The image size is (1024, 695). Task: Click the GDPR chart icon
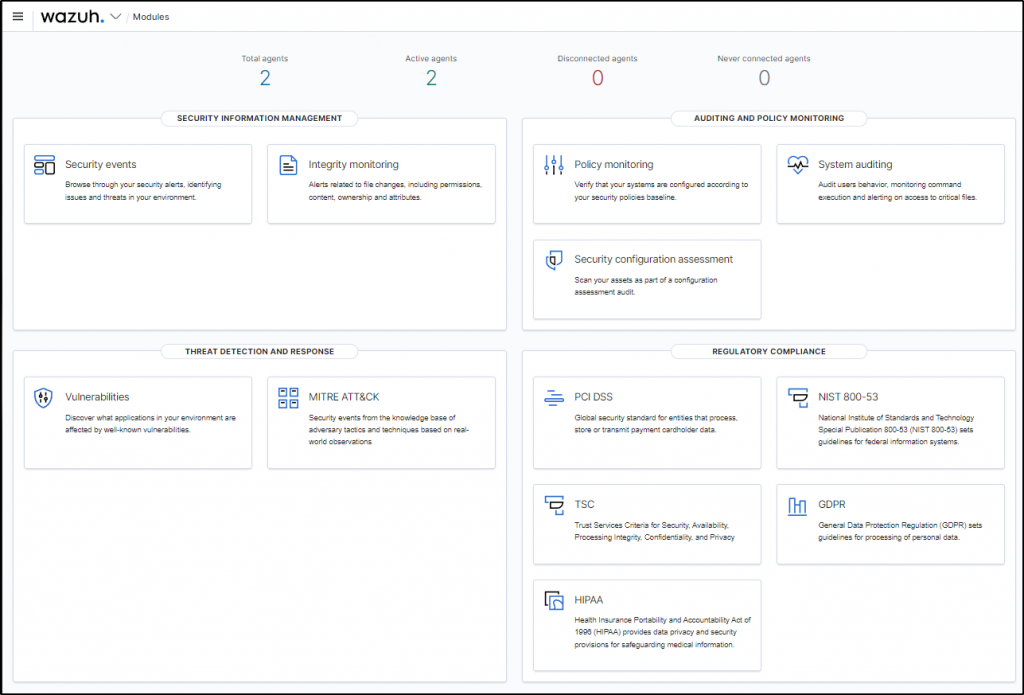[x=797, y=506]
